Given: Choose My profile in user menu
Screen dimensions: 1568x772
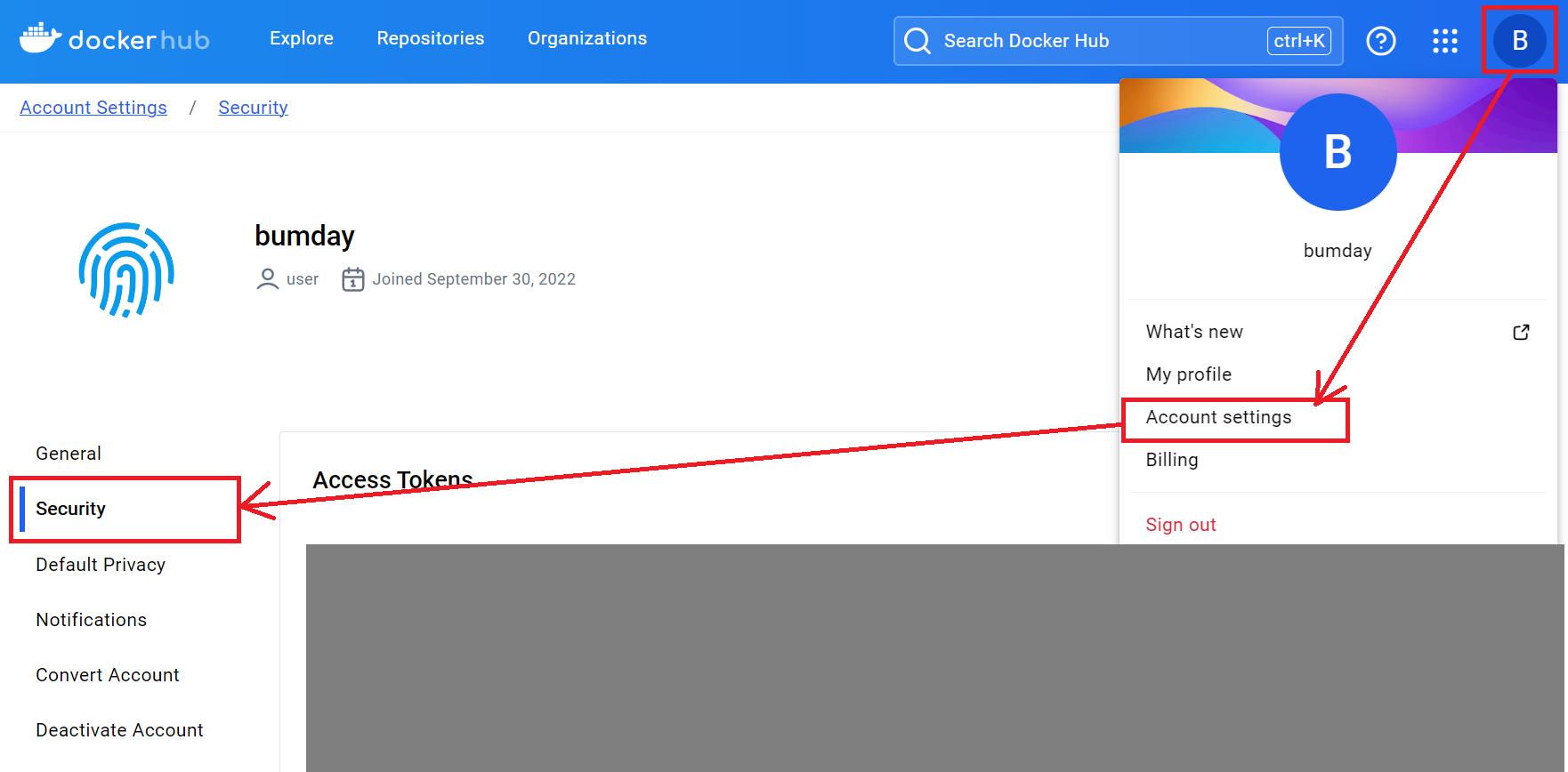Looking at the screenshot, I should tap(1189, 374).
